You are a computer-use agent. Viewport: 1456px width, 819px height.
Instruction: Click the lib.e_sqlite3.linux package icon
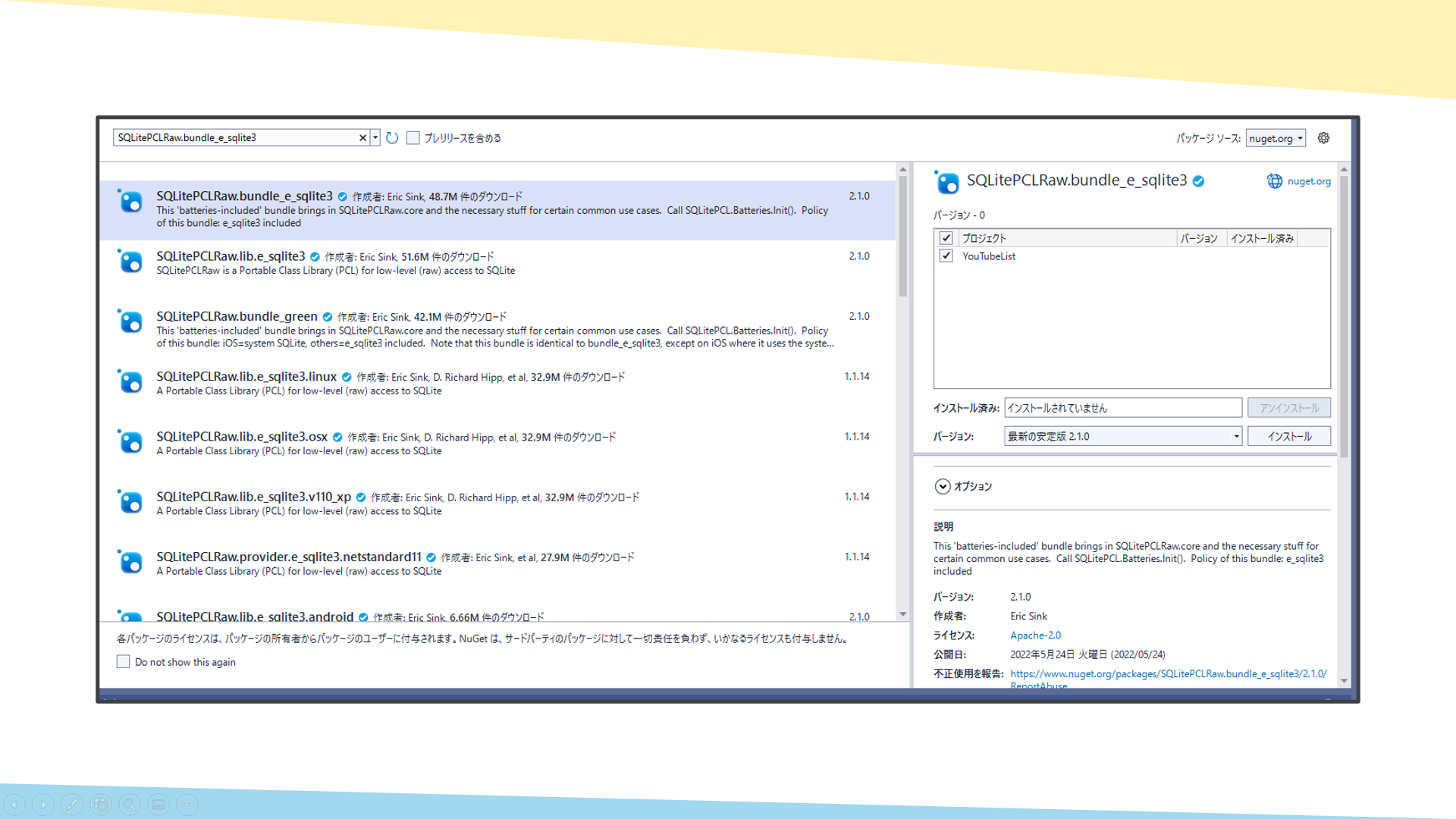[130, 381]
